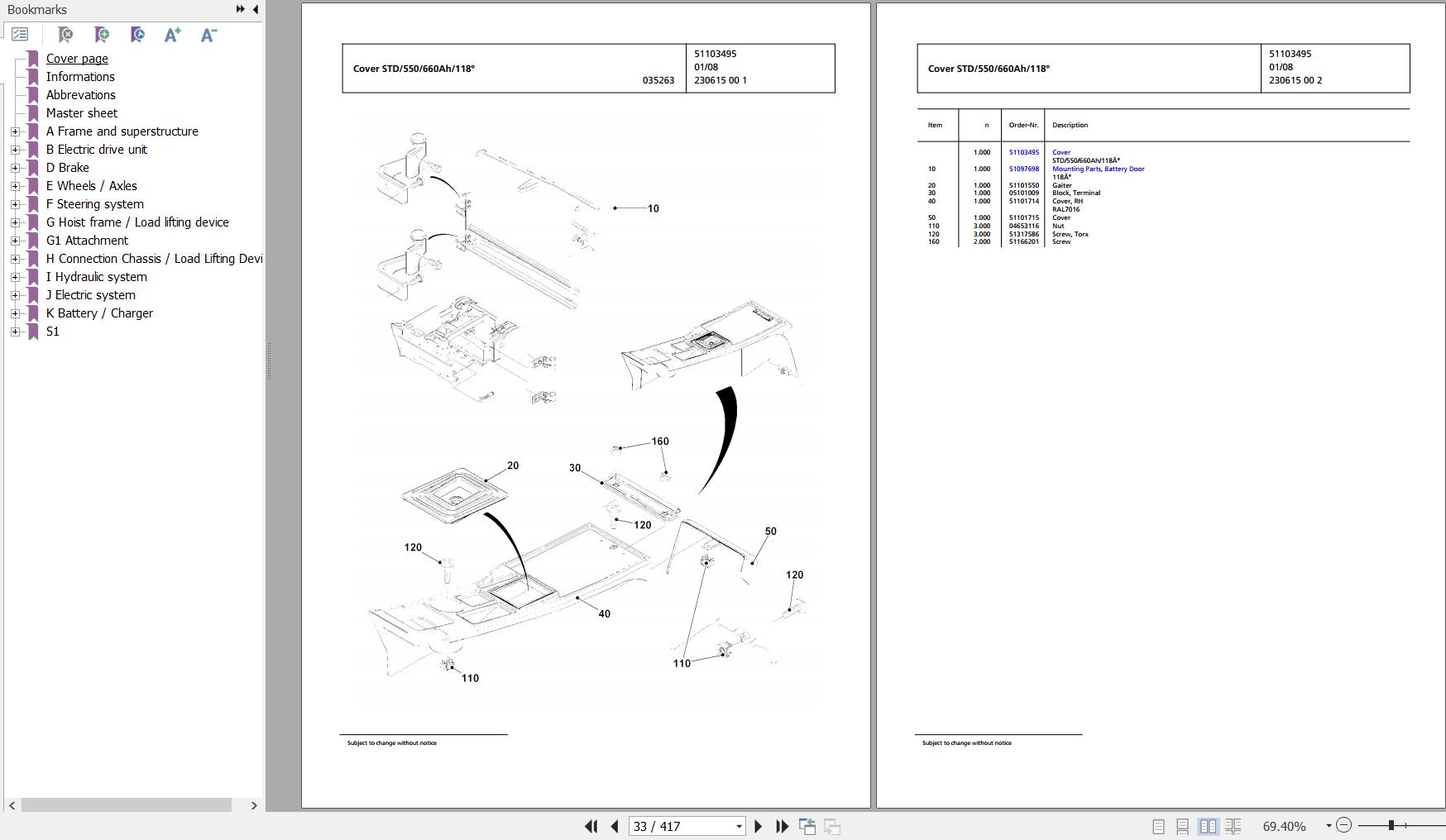Click order number 51101550 for Gaiter
This screenshot has width=1446, height=840.
1023,185
